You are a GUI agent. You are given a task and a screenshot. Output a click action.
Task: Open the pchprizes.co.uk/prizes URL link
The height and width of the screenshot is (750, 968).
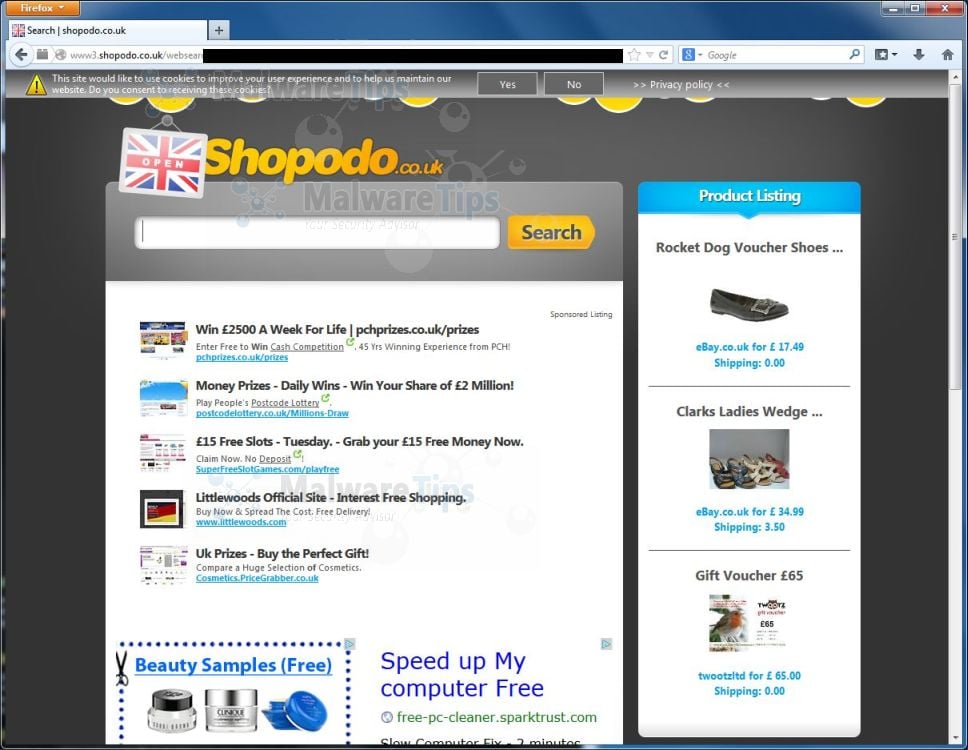point(242,357)
